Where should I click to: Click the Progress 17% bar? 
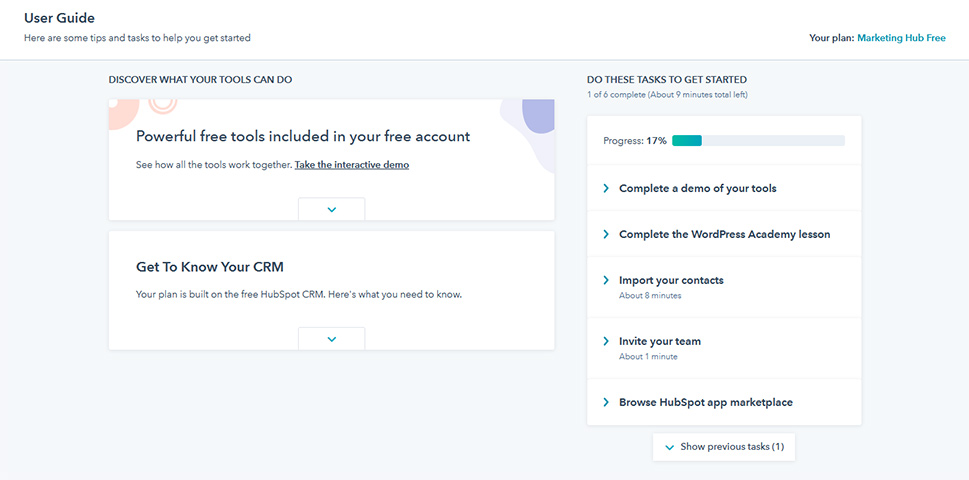pos(758,141)
